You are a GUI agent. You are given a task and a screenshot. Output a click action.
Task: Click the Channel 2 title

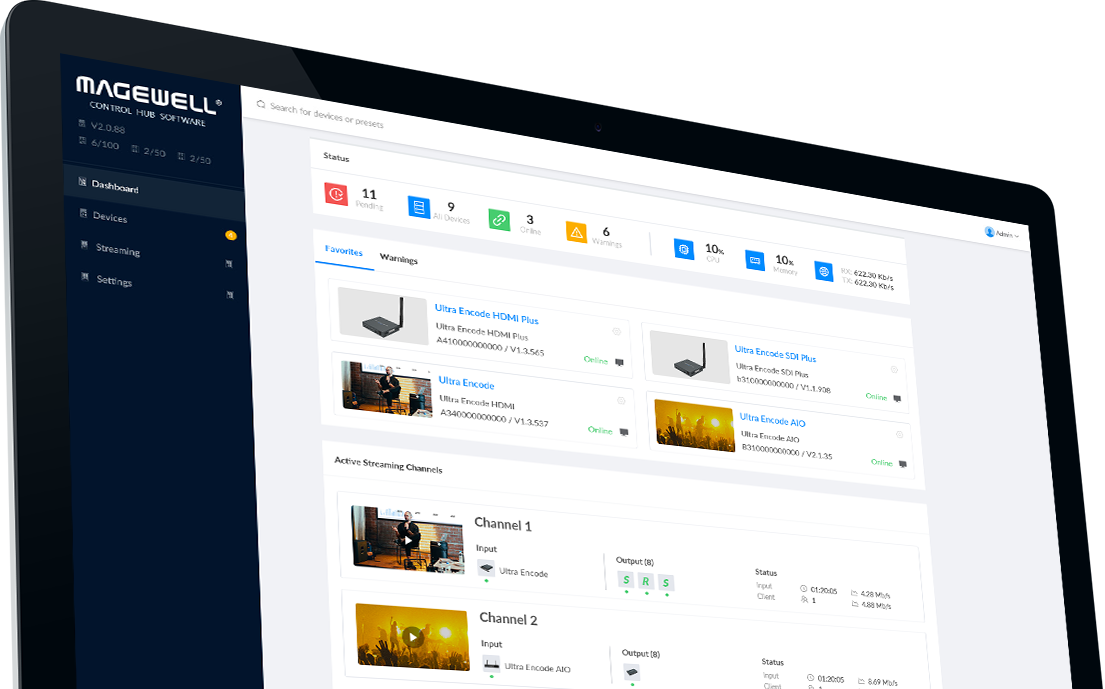tap(508, 619)
